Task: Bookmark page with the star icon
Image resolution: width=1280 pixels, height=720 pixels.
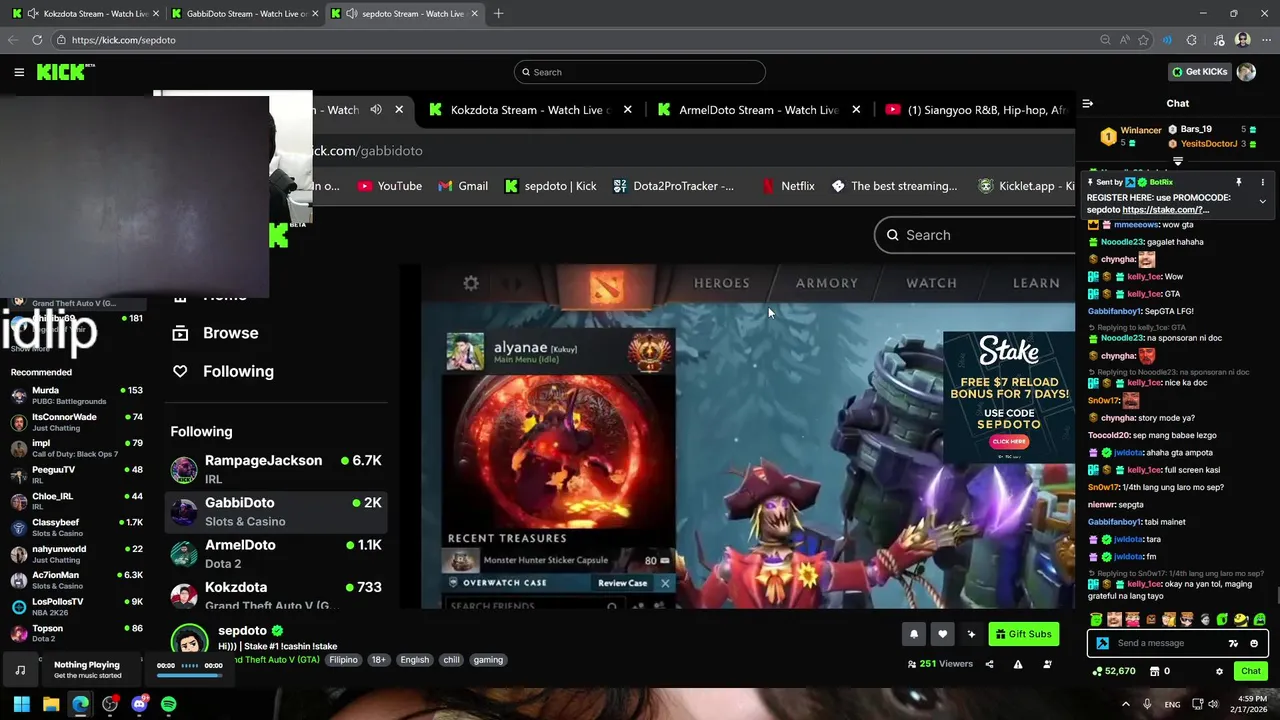Action: (x=1144, y=40)
